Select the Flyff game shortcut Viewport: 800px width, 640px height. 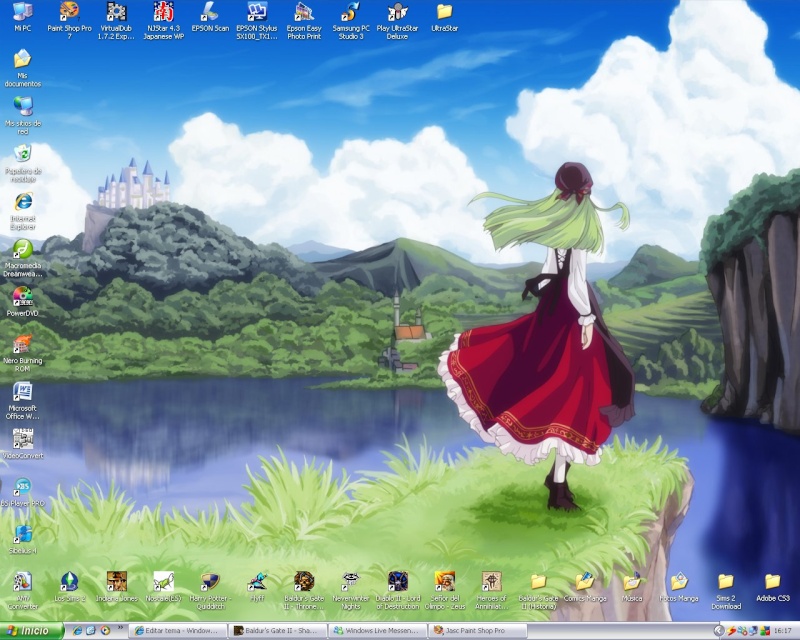coord(257,587)
